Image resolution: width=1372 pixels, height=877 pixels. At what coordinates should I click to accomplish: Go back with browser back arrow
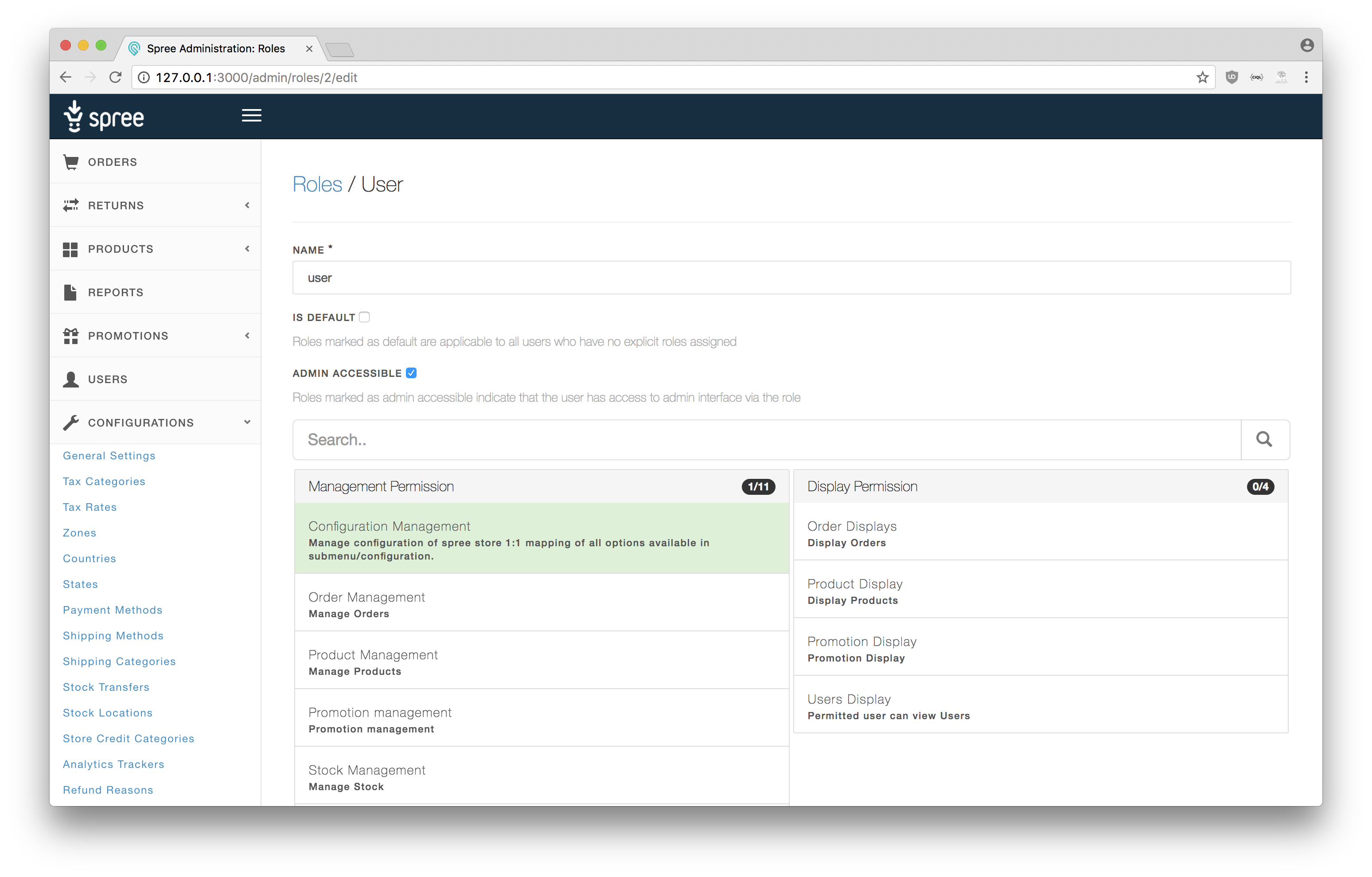pyautogui.click(x=66, y=78)
